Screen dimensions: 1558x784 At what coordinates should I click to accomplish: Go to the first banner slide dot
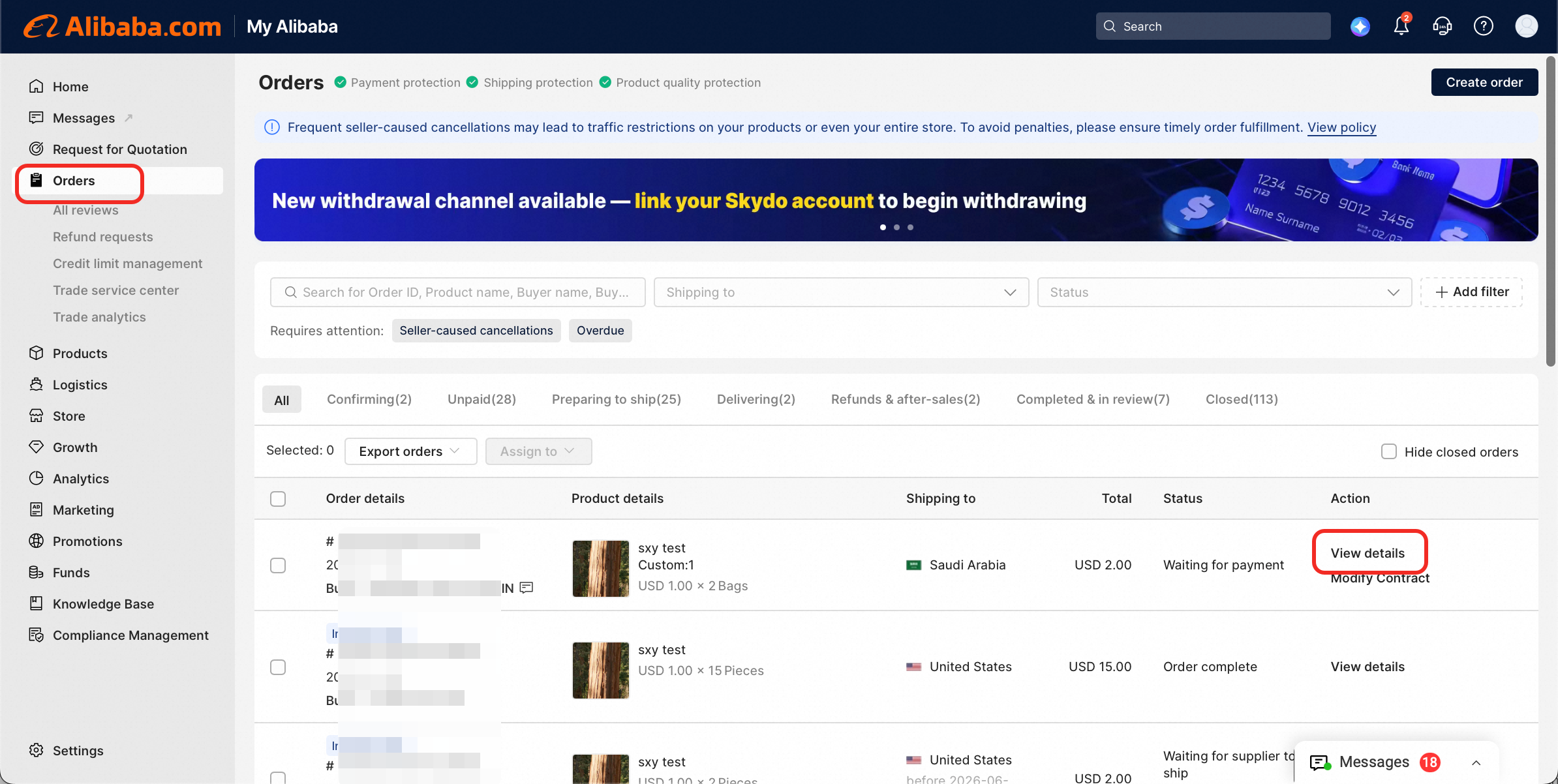(883, 228)
